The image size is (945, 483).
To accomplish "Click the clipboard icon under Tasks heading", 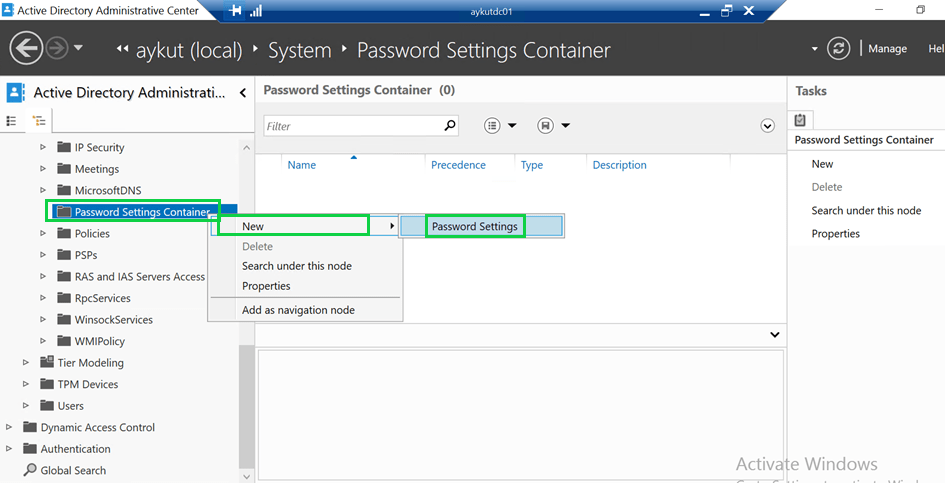I will 800,120.
